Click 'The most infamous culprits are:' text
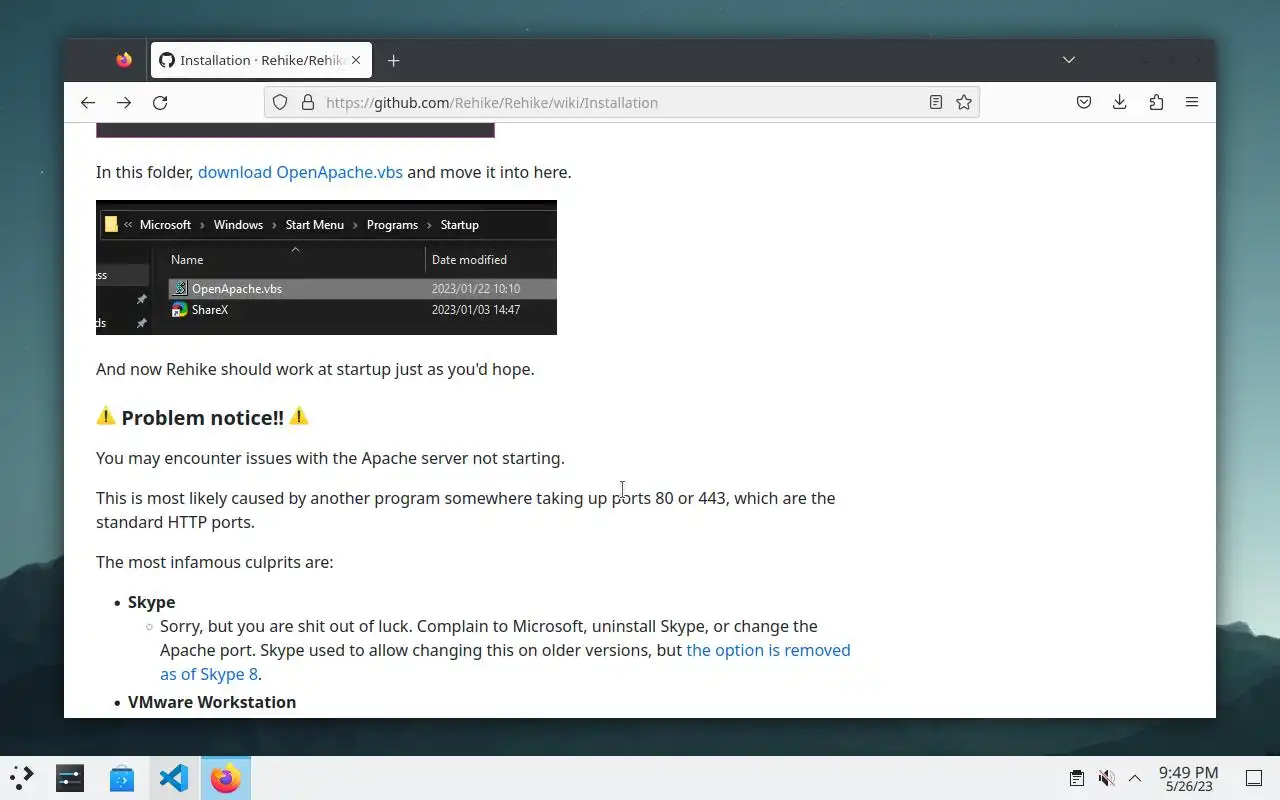This screenshot has width=1280, height=800. click(x=215, y=562)
